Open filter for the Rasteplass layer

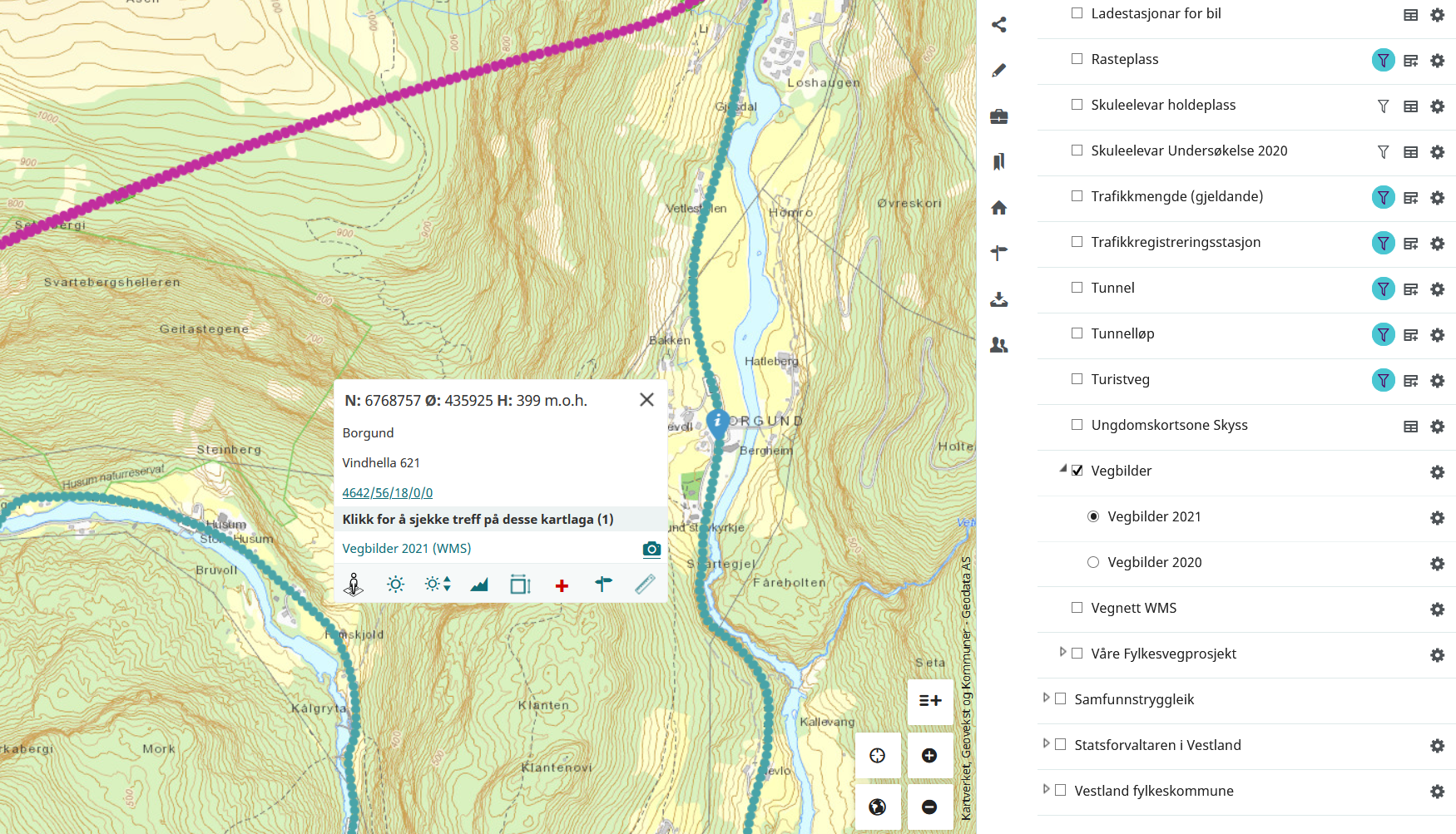click(1383, 60)
